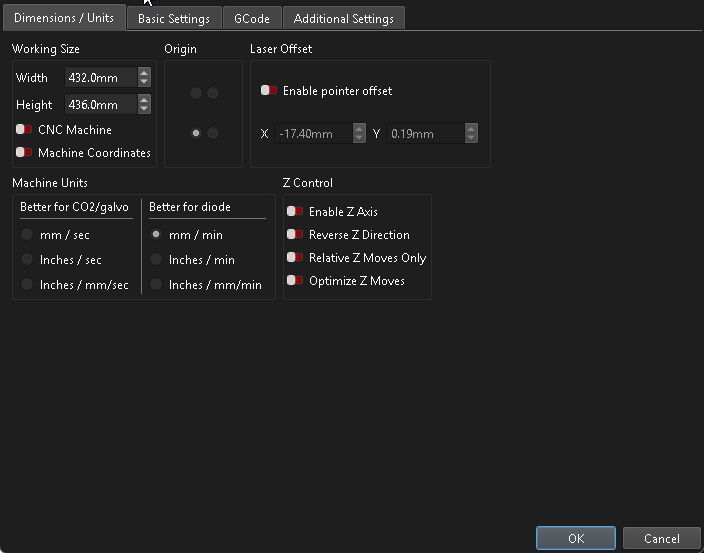Enable Z Axis toggle
Viewport: 704px width, 553px height.
click(295, 212)
